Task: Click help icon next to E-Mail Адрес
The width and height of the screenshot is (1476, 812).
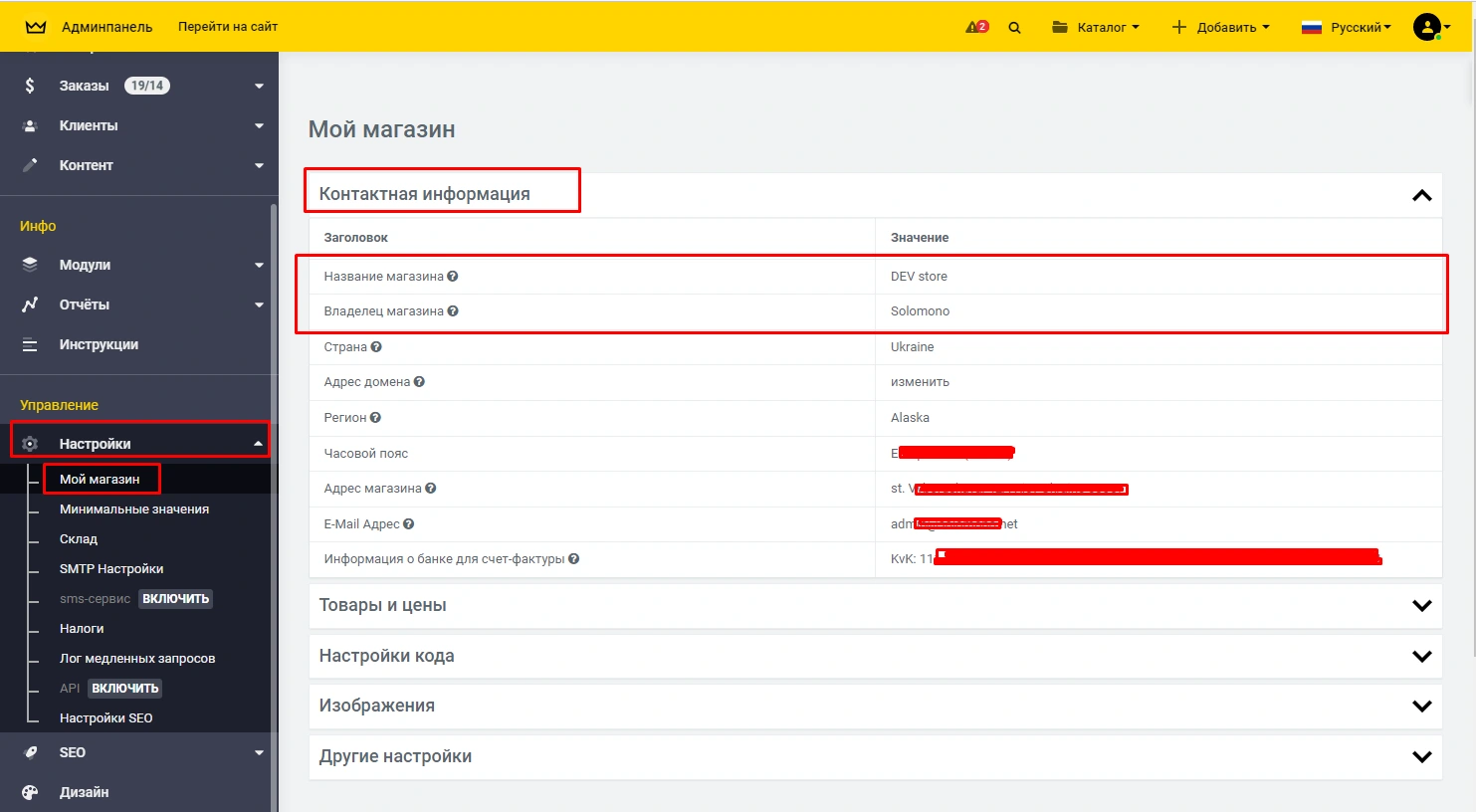Action: pos(409,524)
